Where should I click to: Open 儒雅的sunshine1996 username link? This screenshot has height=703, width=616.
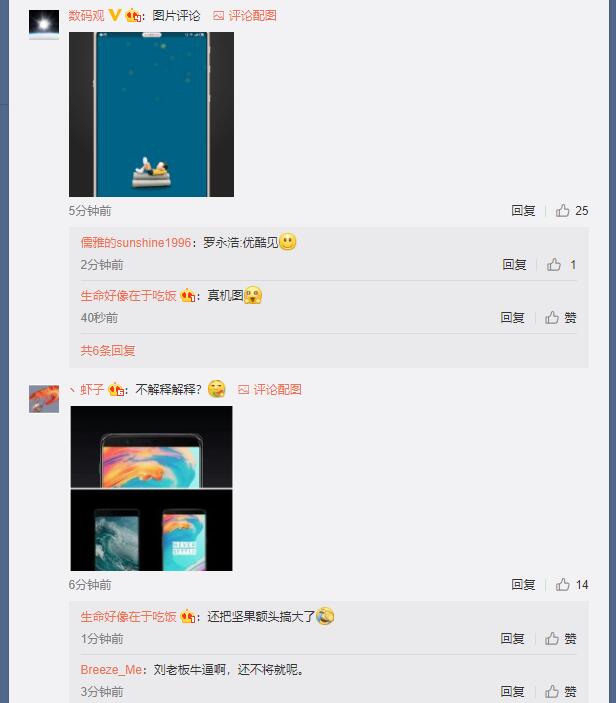136,243
